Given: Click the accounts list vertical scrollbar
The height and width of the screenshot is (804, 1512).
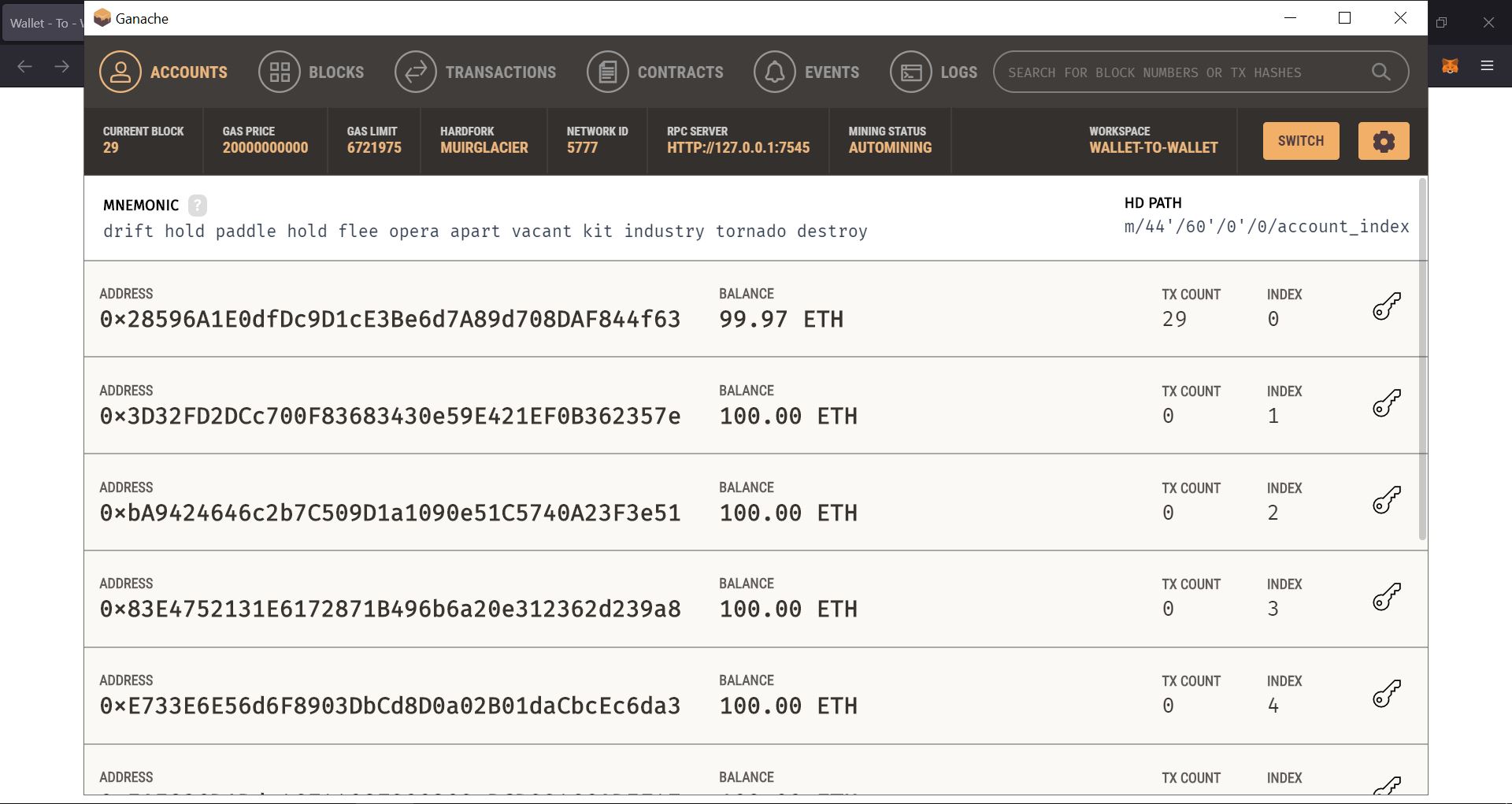Looking at the screenshot, I should 1422,359.
